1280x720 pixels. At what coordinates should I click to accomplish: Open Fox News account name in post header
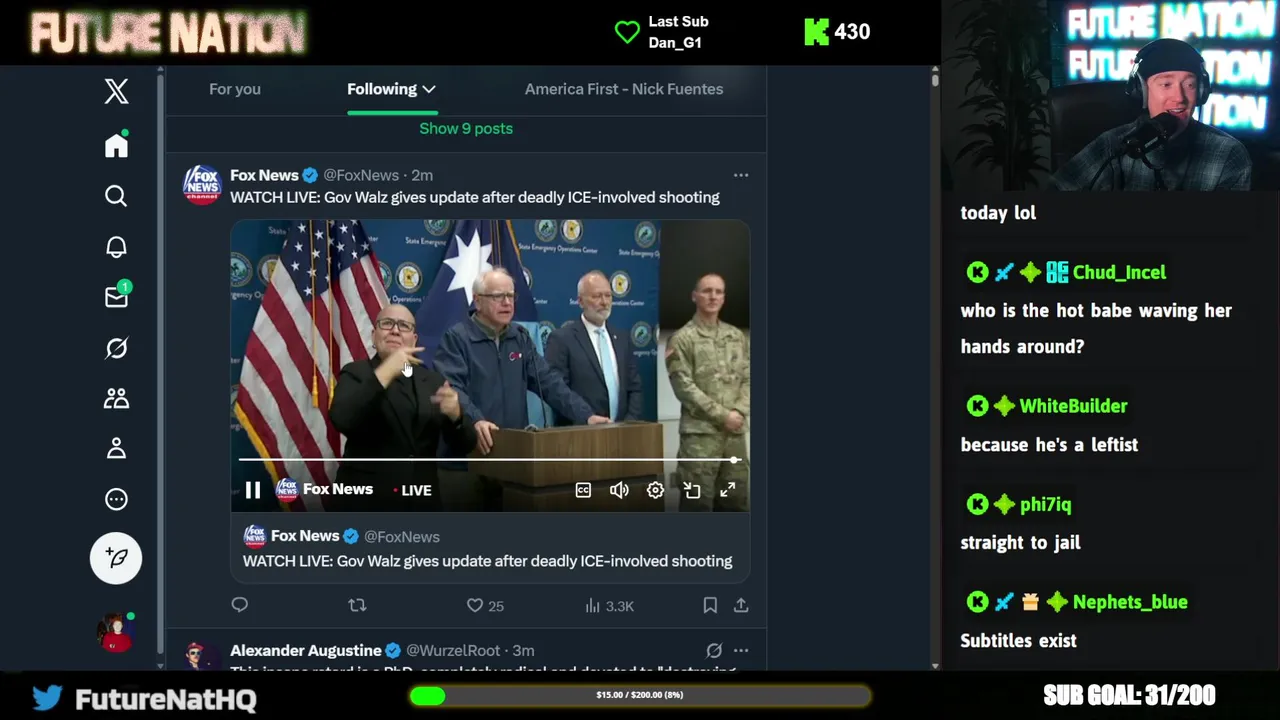click(264, 175)
